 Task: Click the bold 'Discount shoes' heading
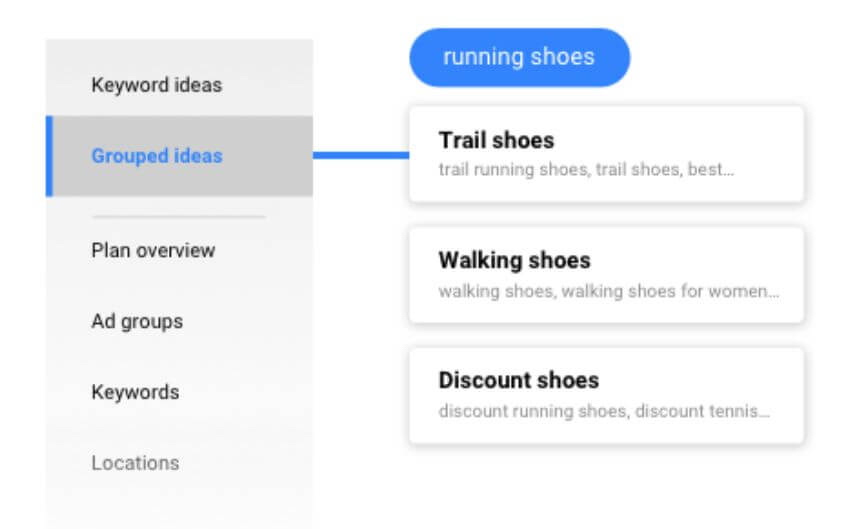[x=518, y=380]
